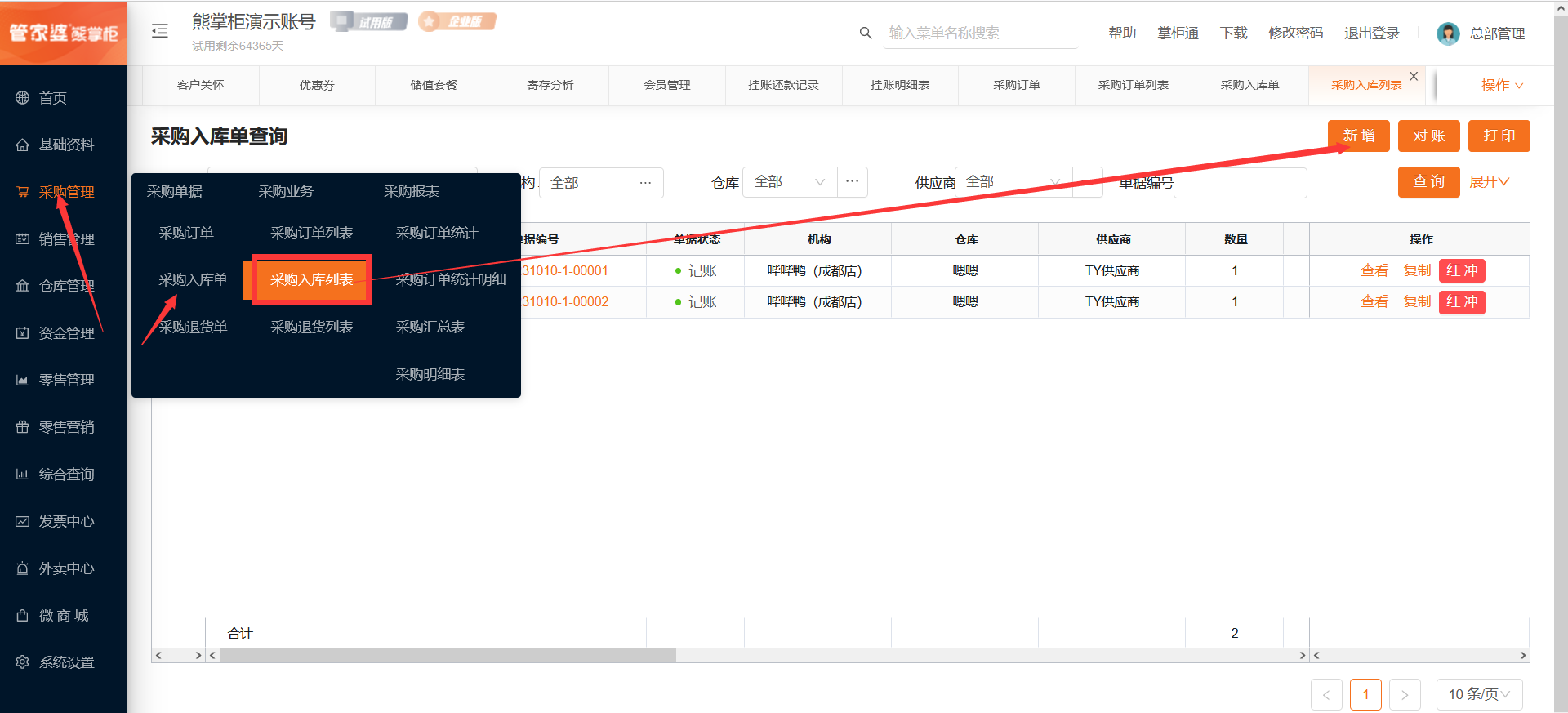Switch to 客户关怀 tab

tap(201, 85)
